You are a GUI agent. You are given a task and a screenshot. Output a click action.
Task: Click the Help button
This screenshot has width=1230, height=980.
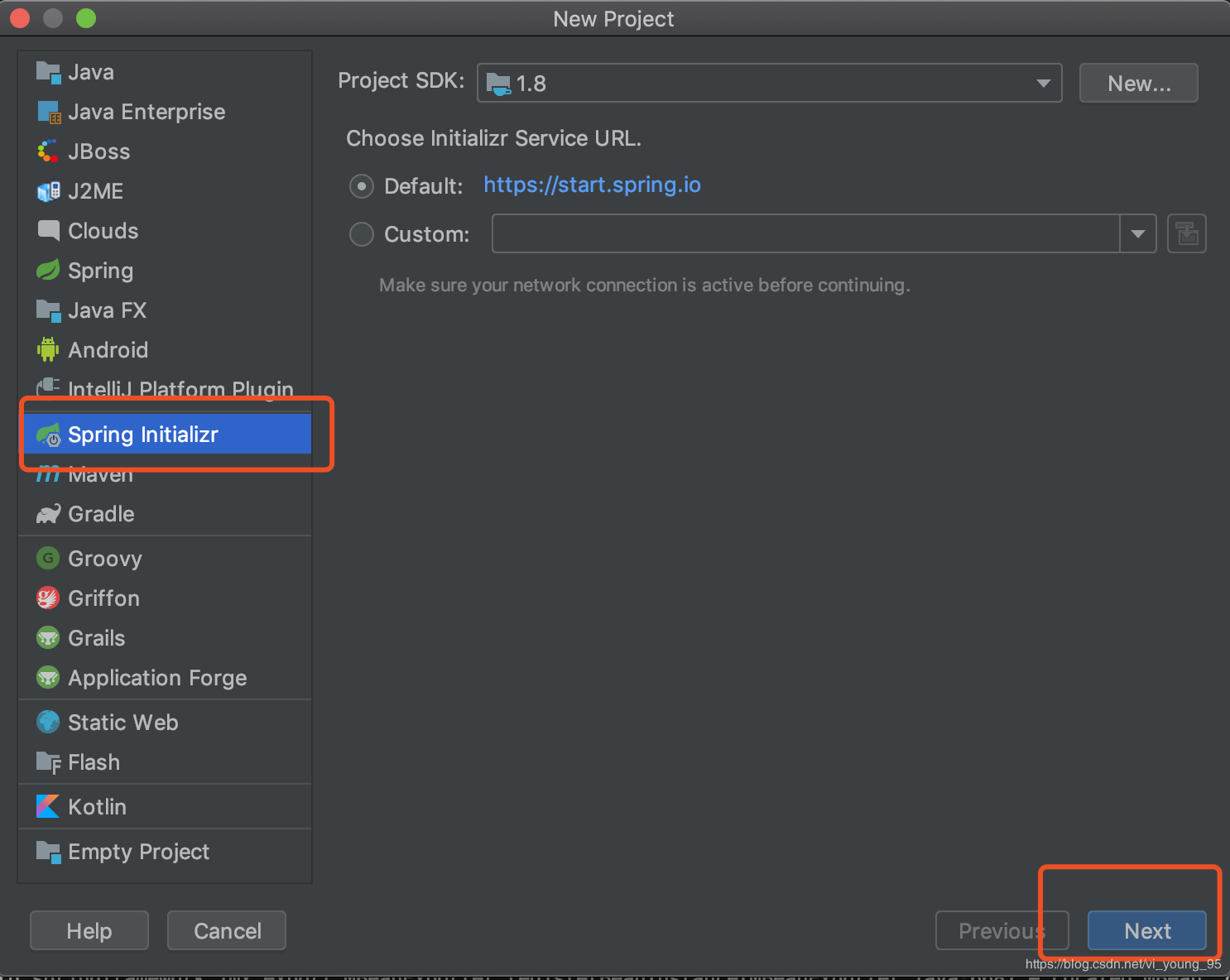(x=89, y=931)
